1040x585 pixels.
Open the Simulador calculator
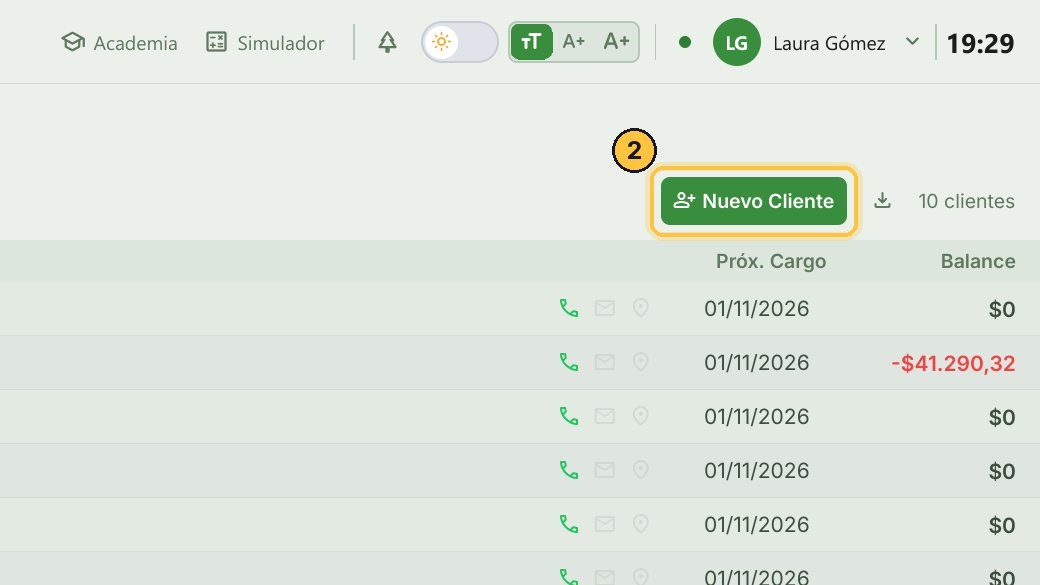(265, 43)
